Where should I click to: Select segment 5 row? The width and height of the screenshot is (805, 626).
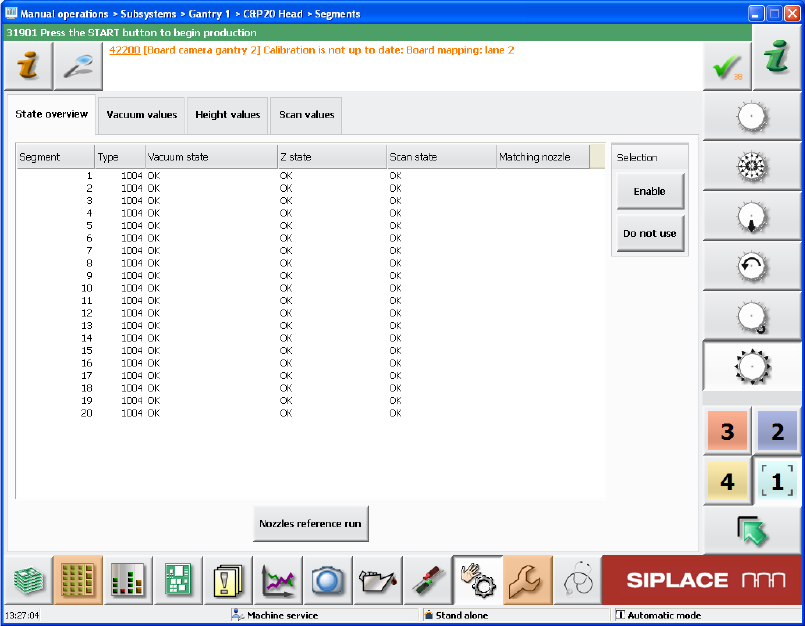point(310,226)
